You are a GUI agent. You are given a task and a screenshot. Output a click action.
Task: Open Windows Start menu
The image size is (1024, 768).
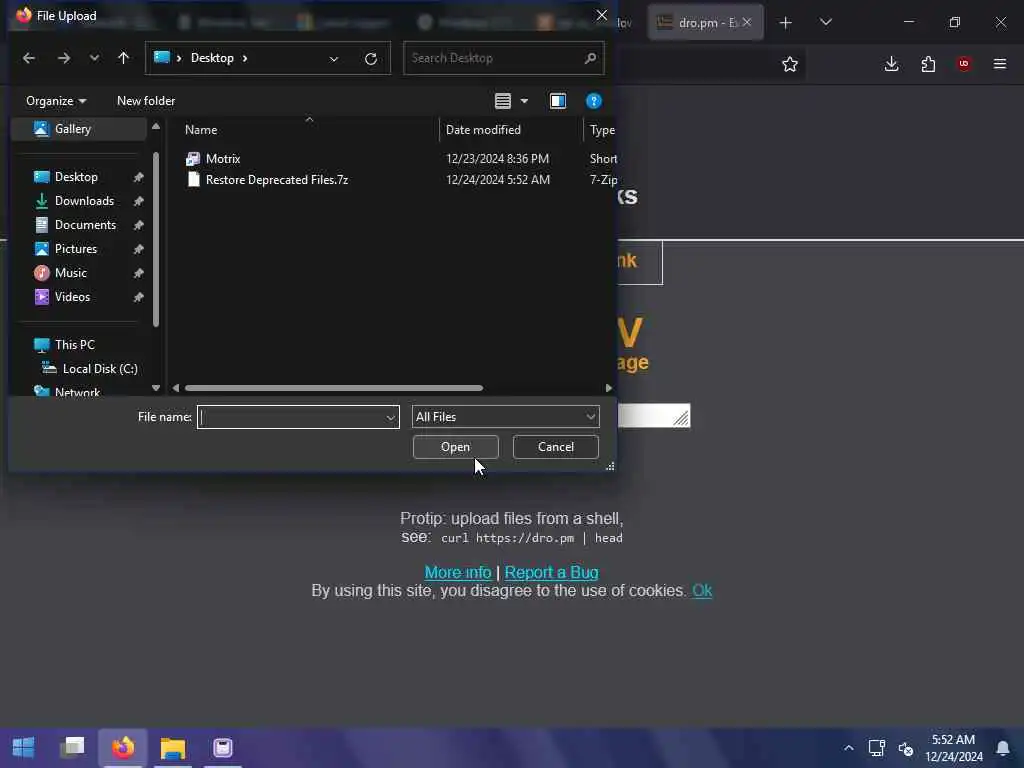click(24, 747)
